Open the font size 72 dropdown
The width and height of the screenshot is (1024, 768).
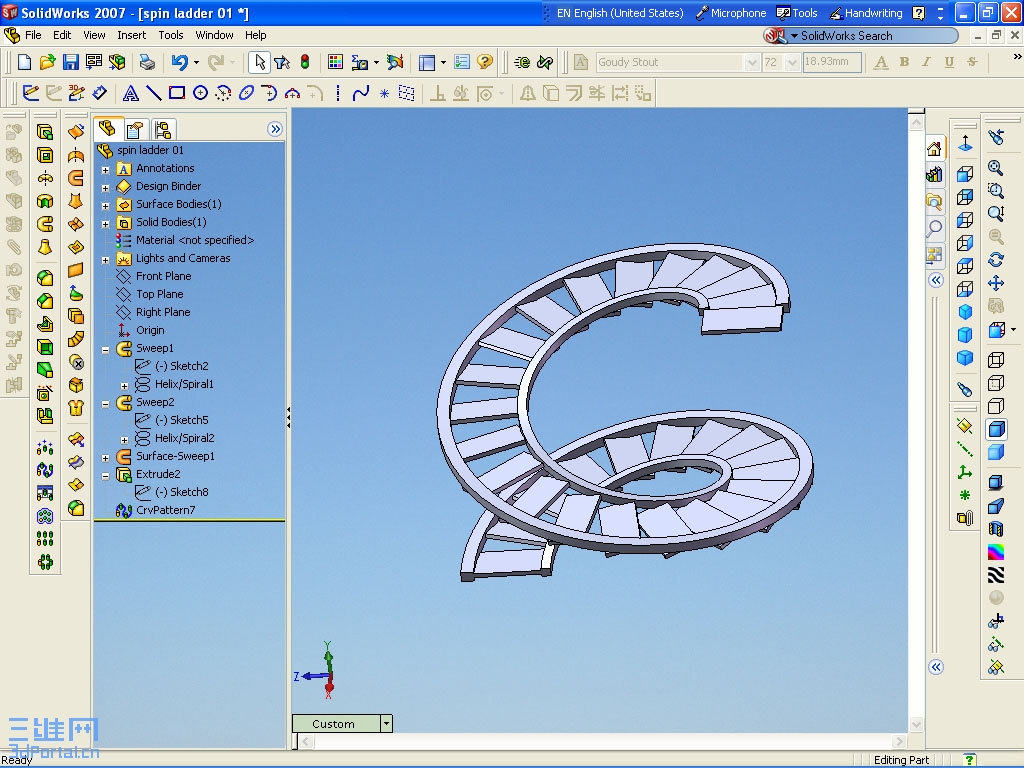[x=792, y=62]
